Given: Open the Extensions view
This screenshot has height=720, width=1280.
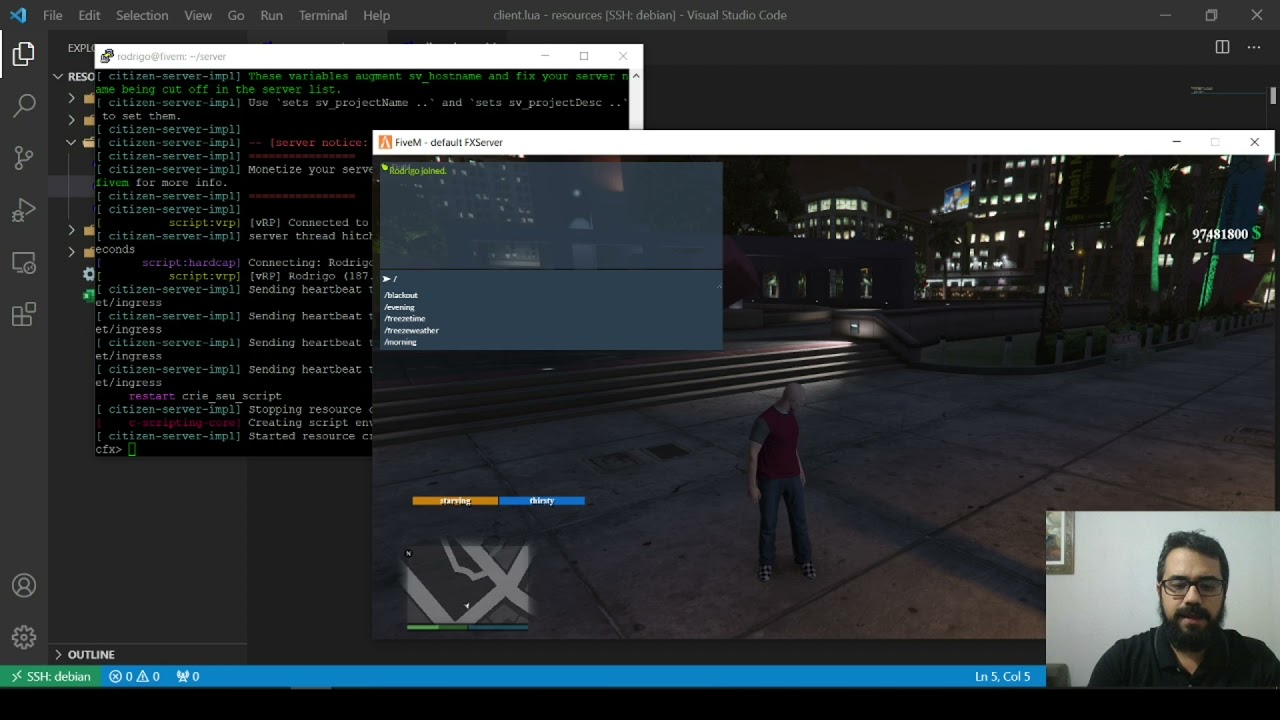Looking at the screenshot, I should [24, 315].
